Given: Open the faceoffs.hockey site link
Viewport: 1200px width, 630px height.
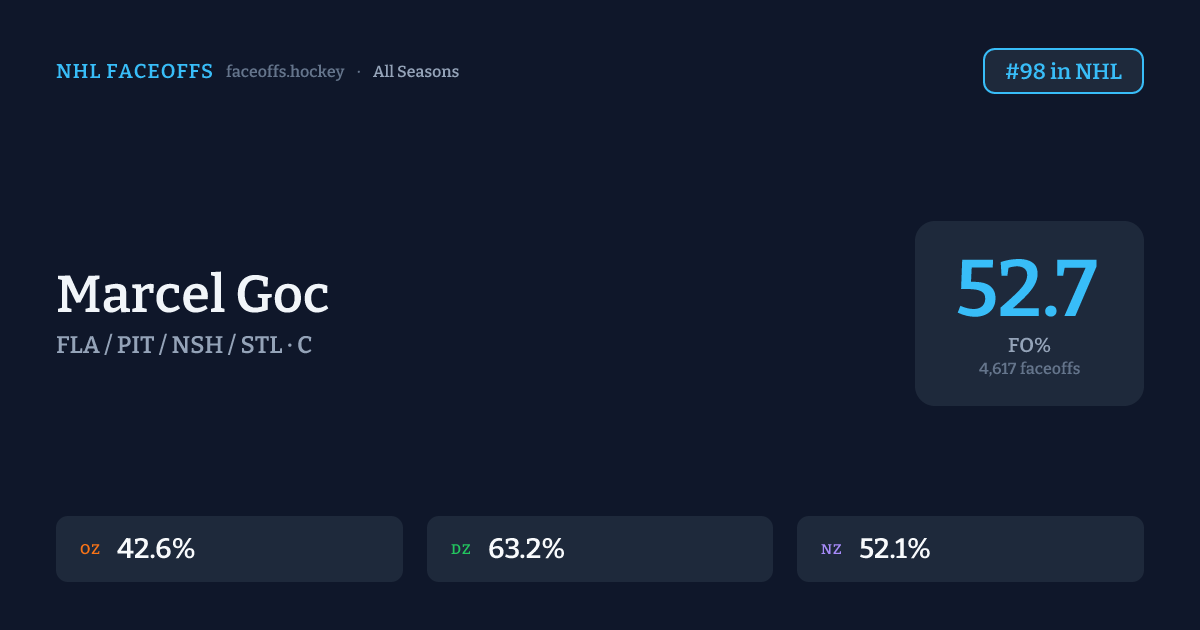Looking at the screenshot, I should [x=285, y=72].
